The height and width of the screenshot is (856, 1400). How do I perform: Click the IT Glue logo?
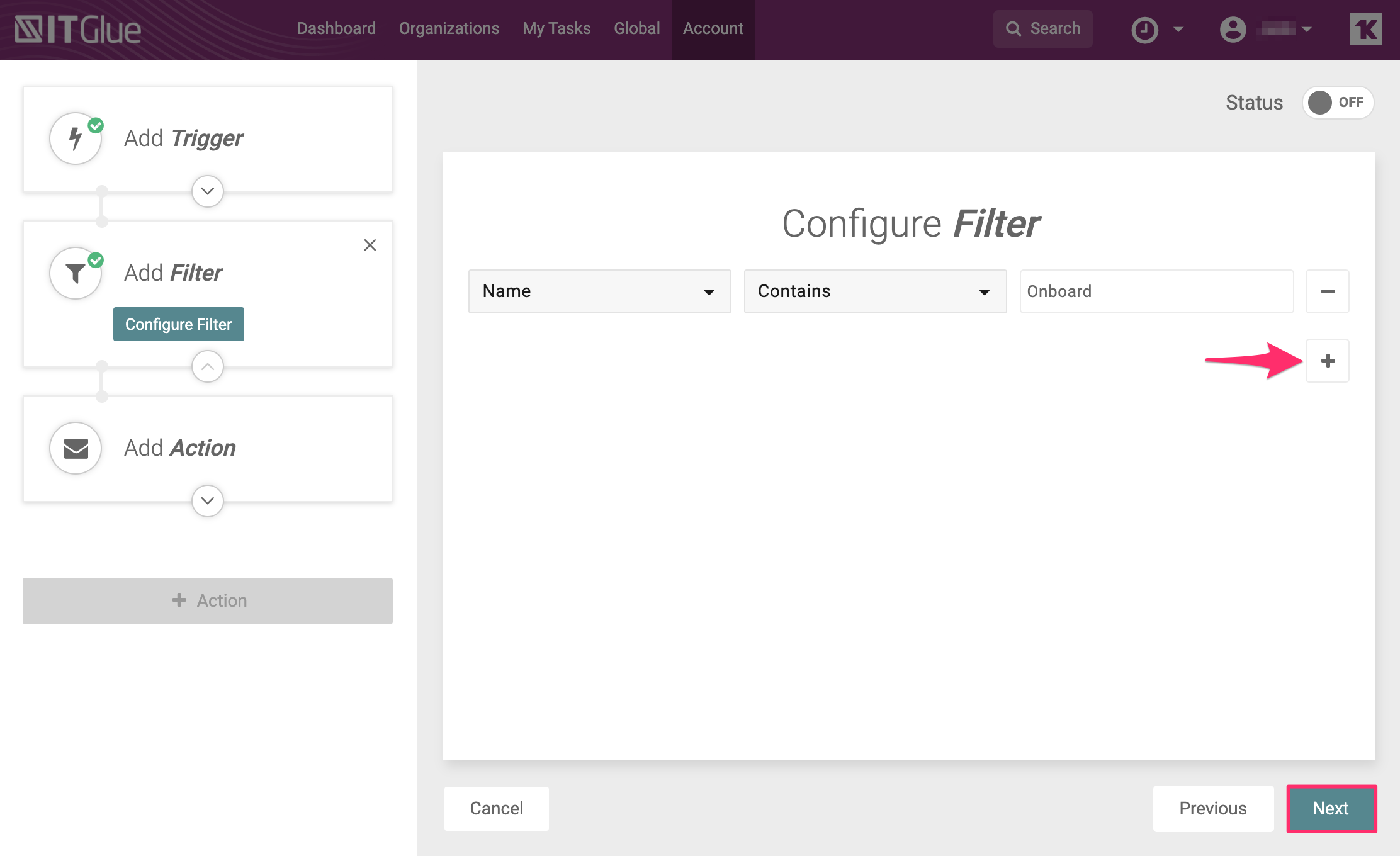(x=78, y=30)
